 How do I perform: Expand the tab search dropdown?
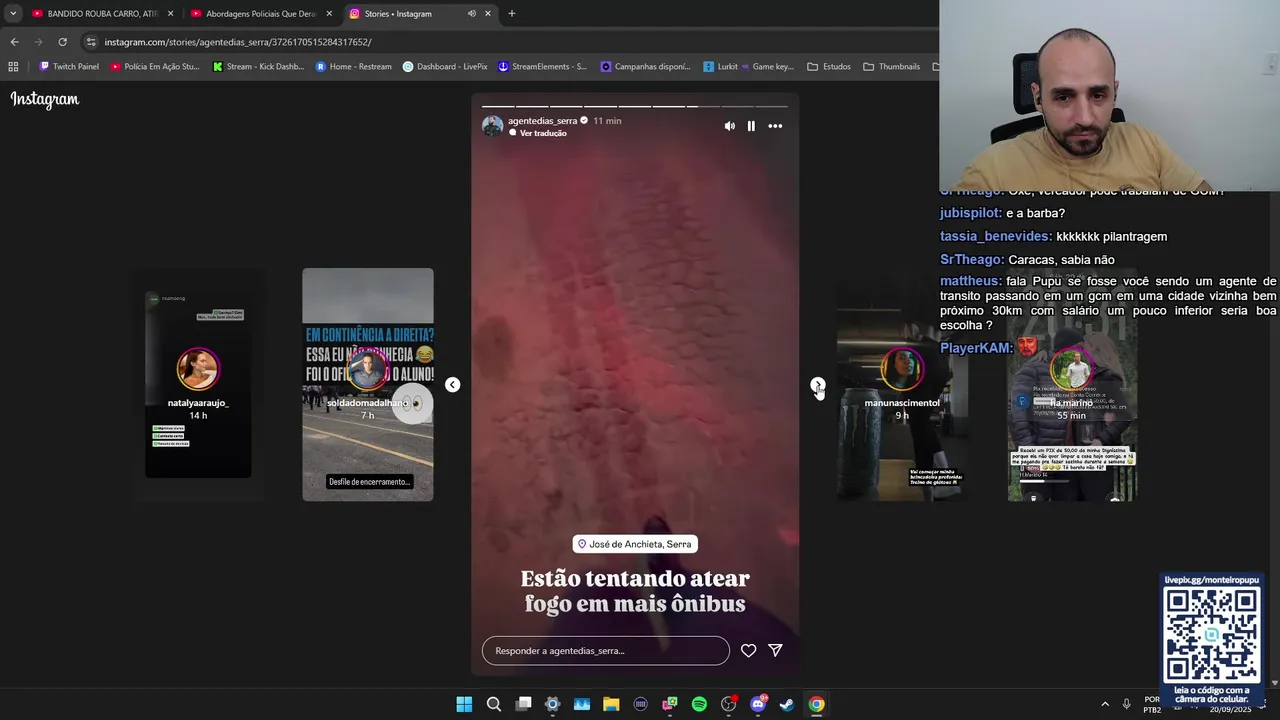pos(12,14)
